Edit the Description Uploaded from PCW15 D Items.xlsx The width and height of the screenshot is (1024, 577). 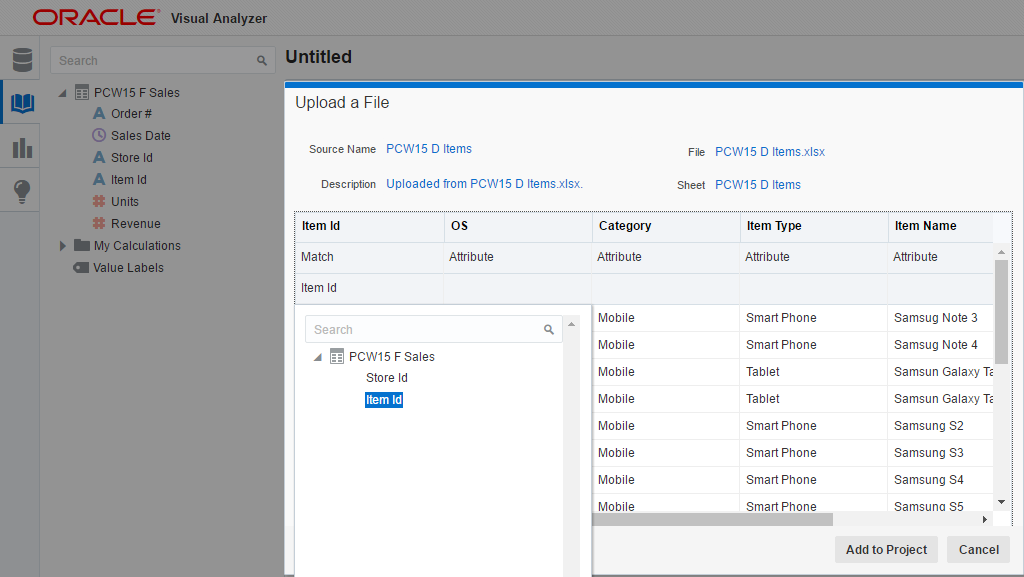coord(485,184)
